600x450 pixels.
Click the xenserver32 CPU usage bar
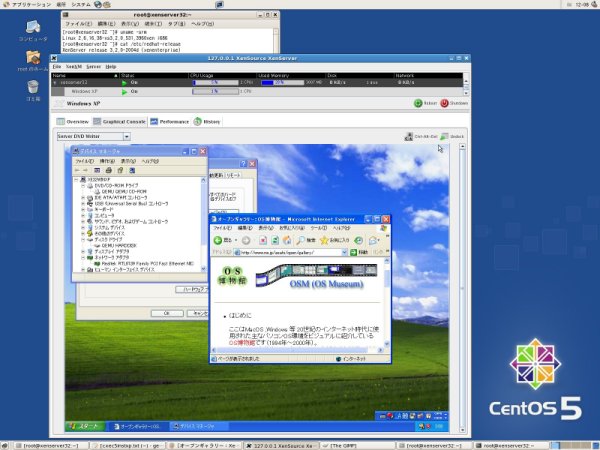point(215,83)
